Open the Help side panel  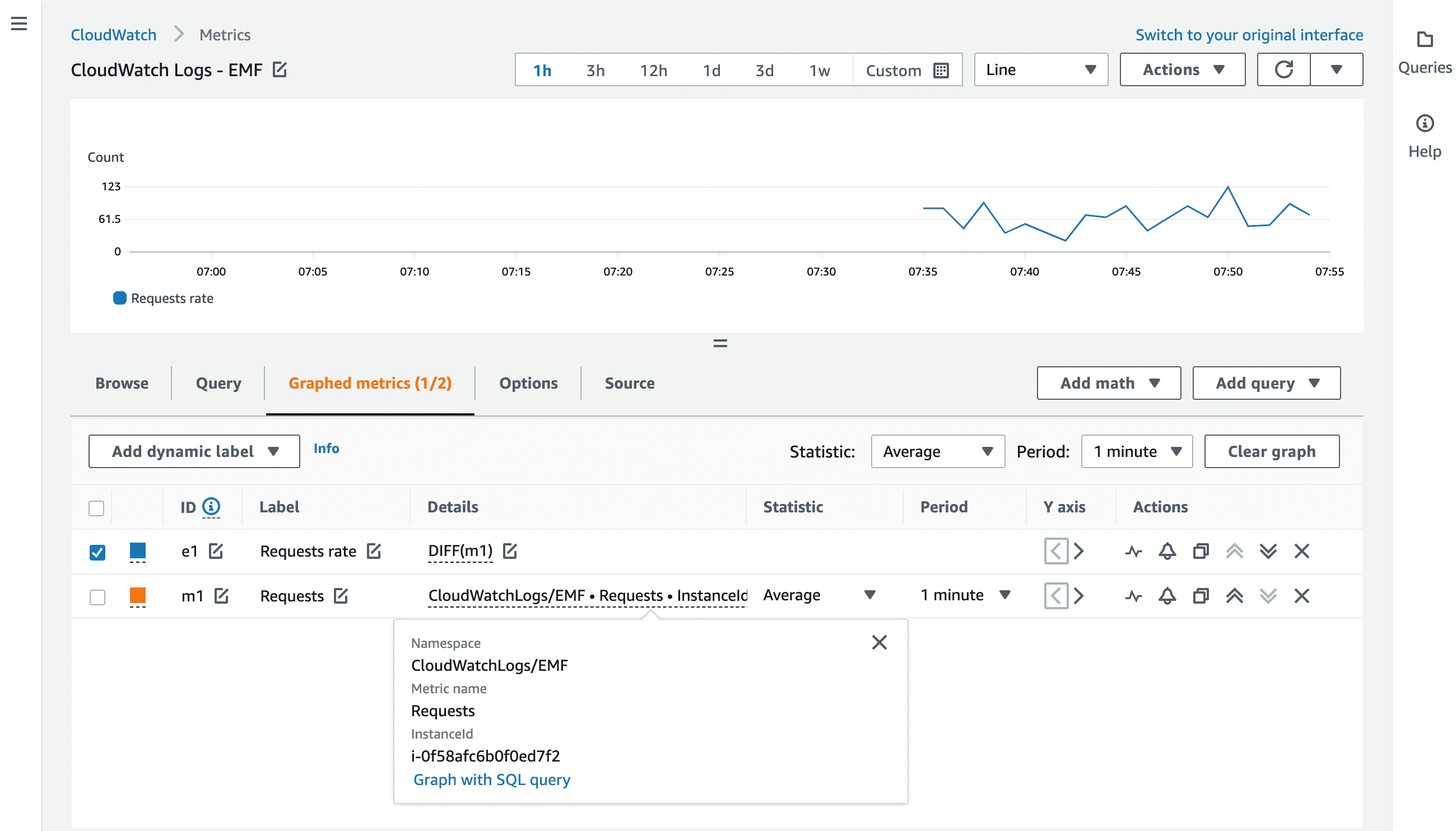pyautogui.click(x=1425, y=137)
